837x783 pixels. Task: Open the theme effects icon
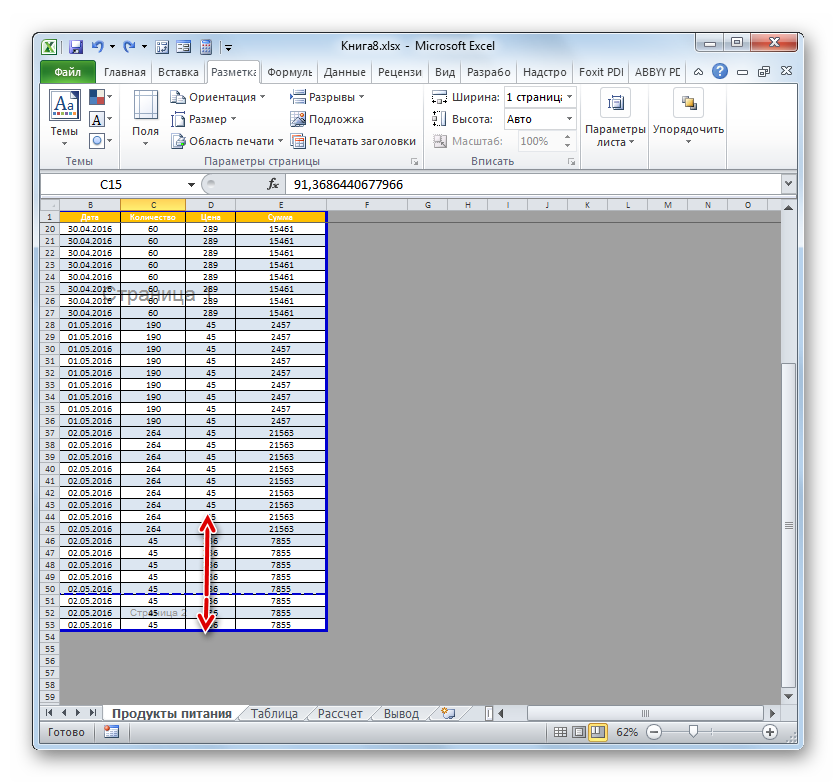point(100,141)
